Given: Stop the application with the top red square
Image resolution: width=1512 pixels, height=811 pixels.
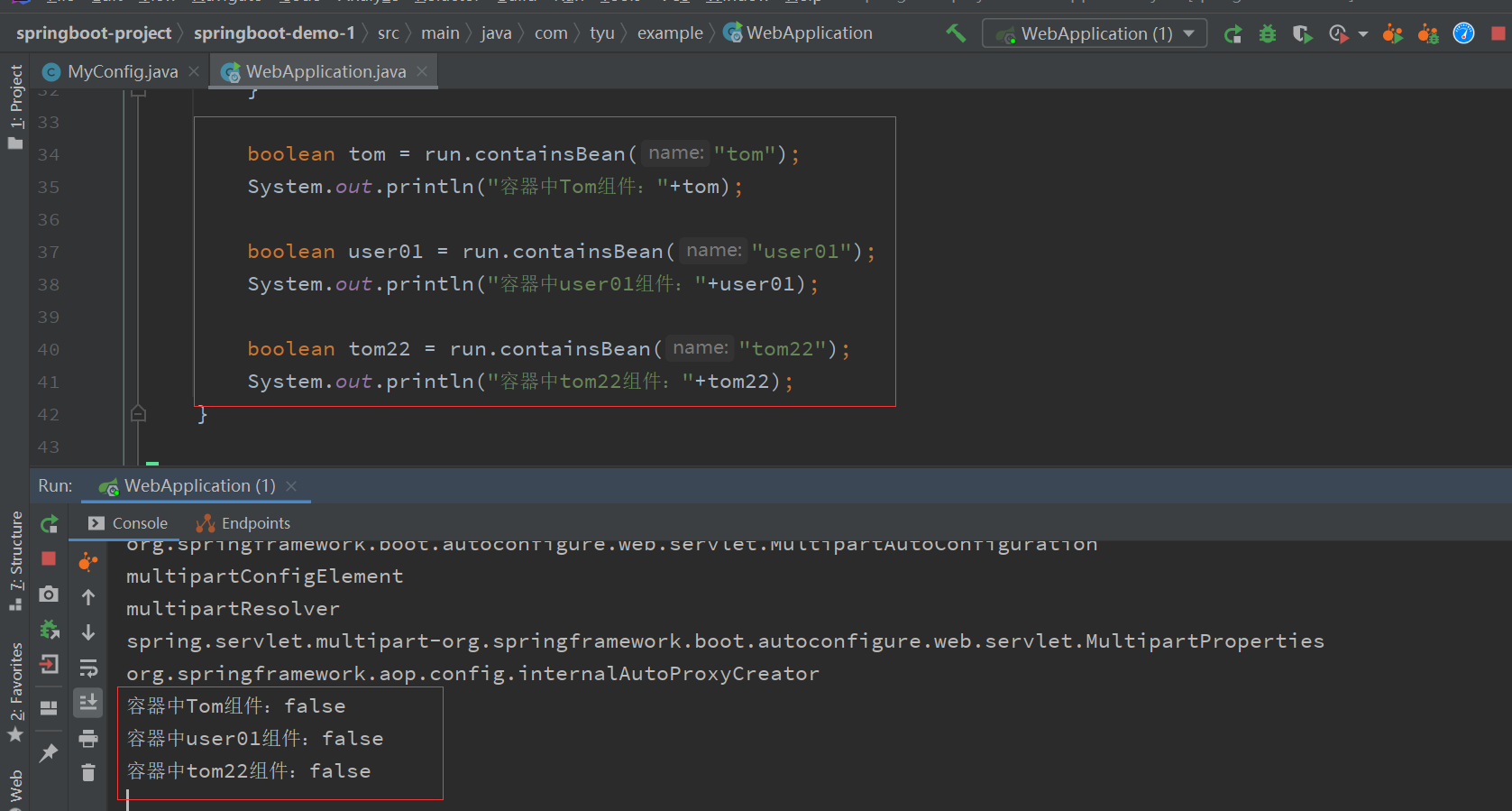Looking at the screenshot, I should (x=1498, y=33).
